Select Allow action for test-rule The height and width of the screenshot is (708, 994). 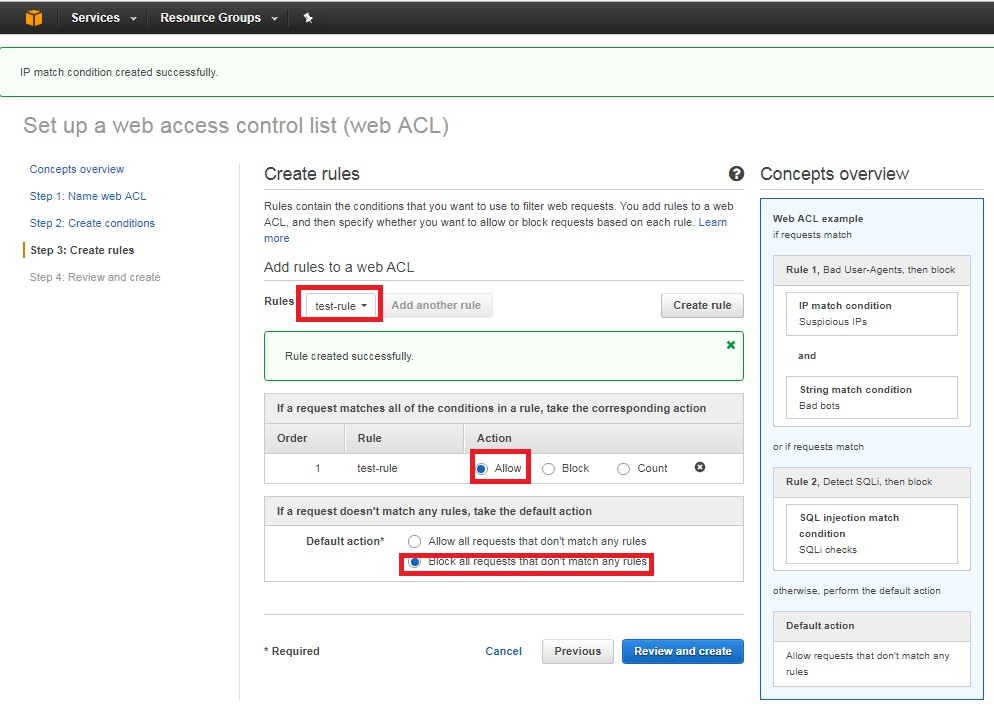pyautogui.click(x=482, y=468)
